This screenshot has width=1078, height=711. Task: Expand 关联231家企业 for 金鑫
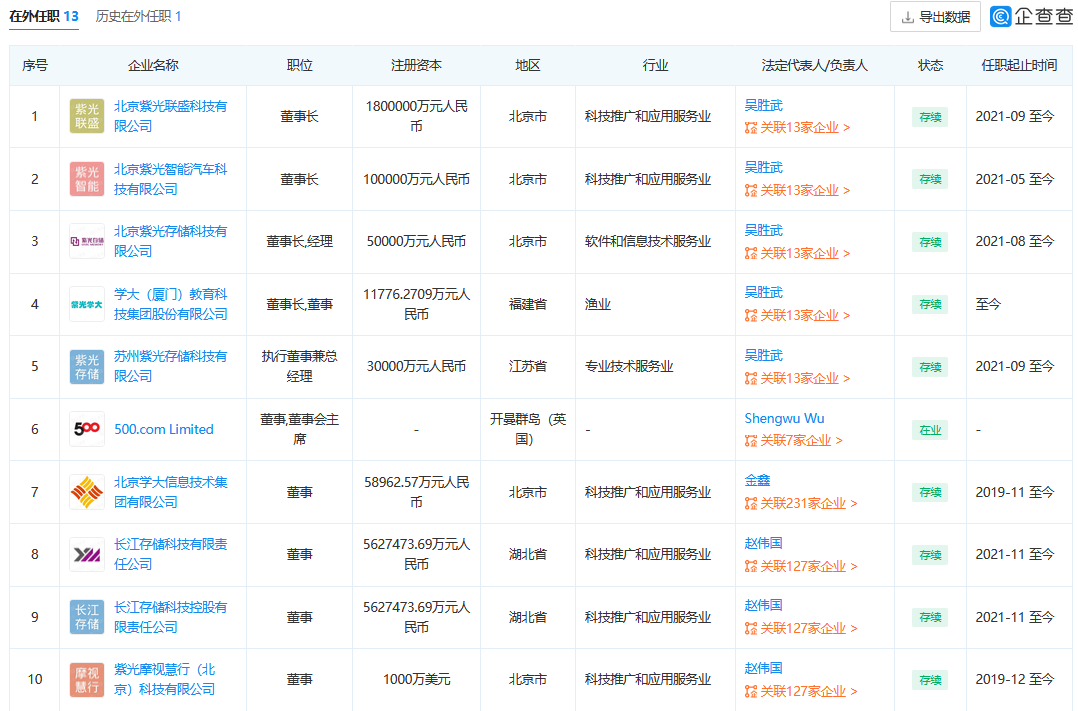tap(801, 503)
